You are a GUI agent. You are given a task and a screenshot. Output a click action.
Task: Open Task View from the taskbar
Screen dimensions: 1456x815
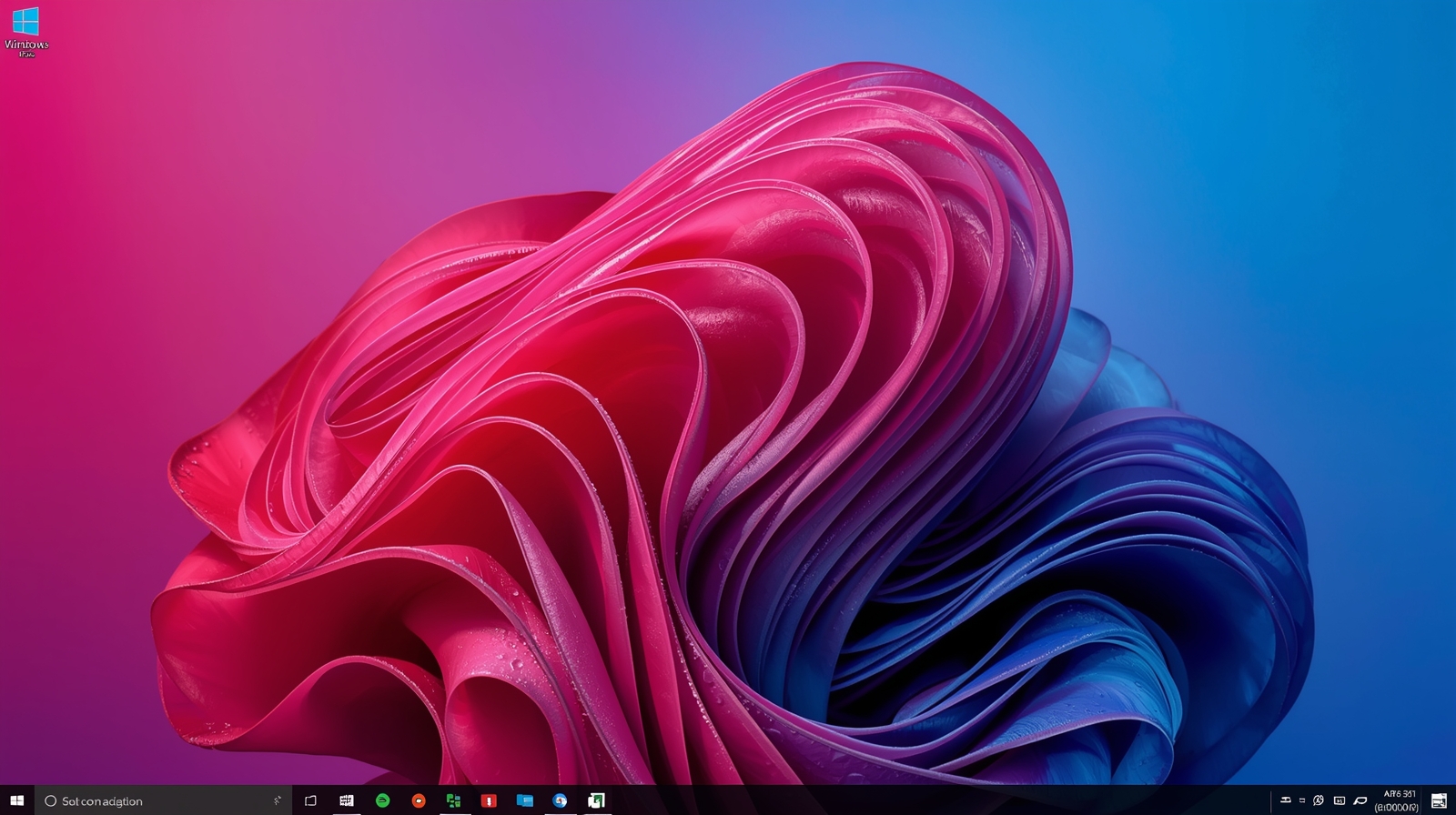[x=310, y=800]
